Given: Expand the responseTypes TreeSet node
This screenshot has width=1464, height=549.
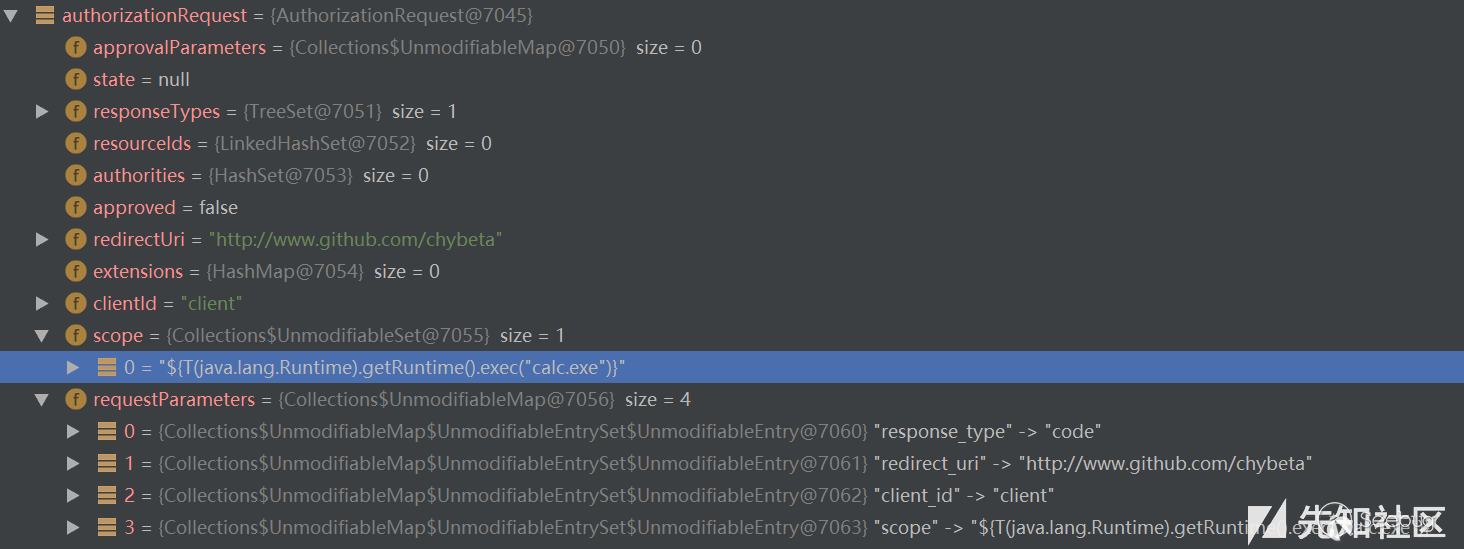Looking at the screenshot, I should pos(42,111).
